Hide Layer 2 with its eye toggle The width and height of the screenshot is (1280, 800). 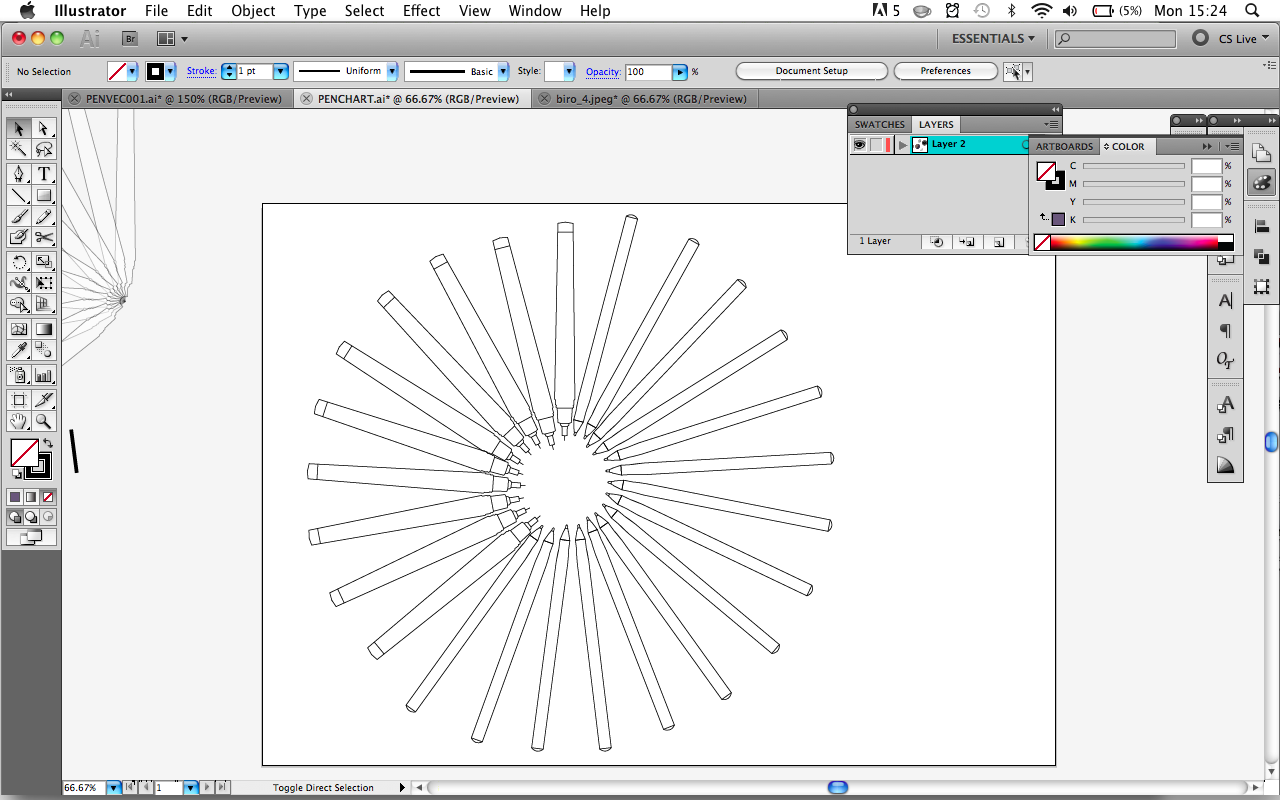859,144
